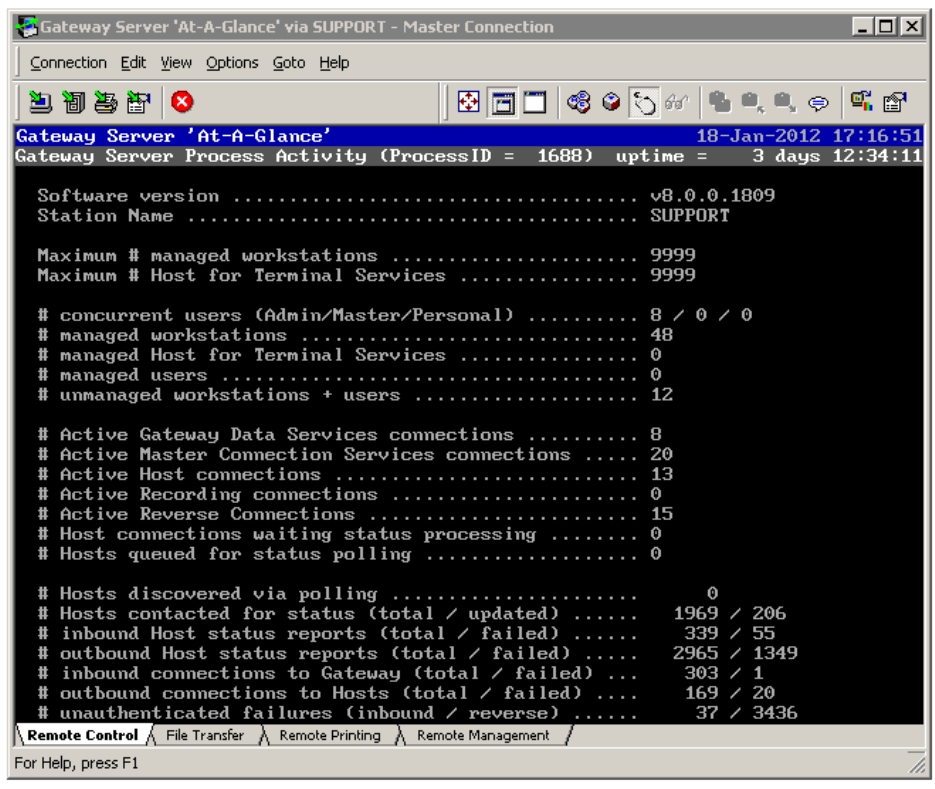
Task: Switch to the File Transfer tab
Action: (205, 735)
